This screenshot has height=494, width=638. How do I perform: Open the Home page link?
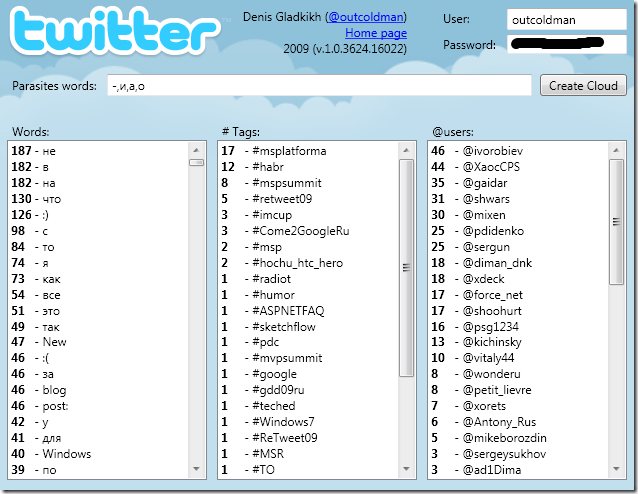click(376, 33)
